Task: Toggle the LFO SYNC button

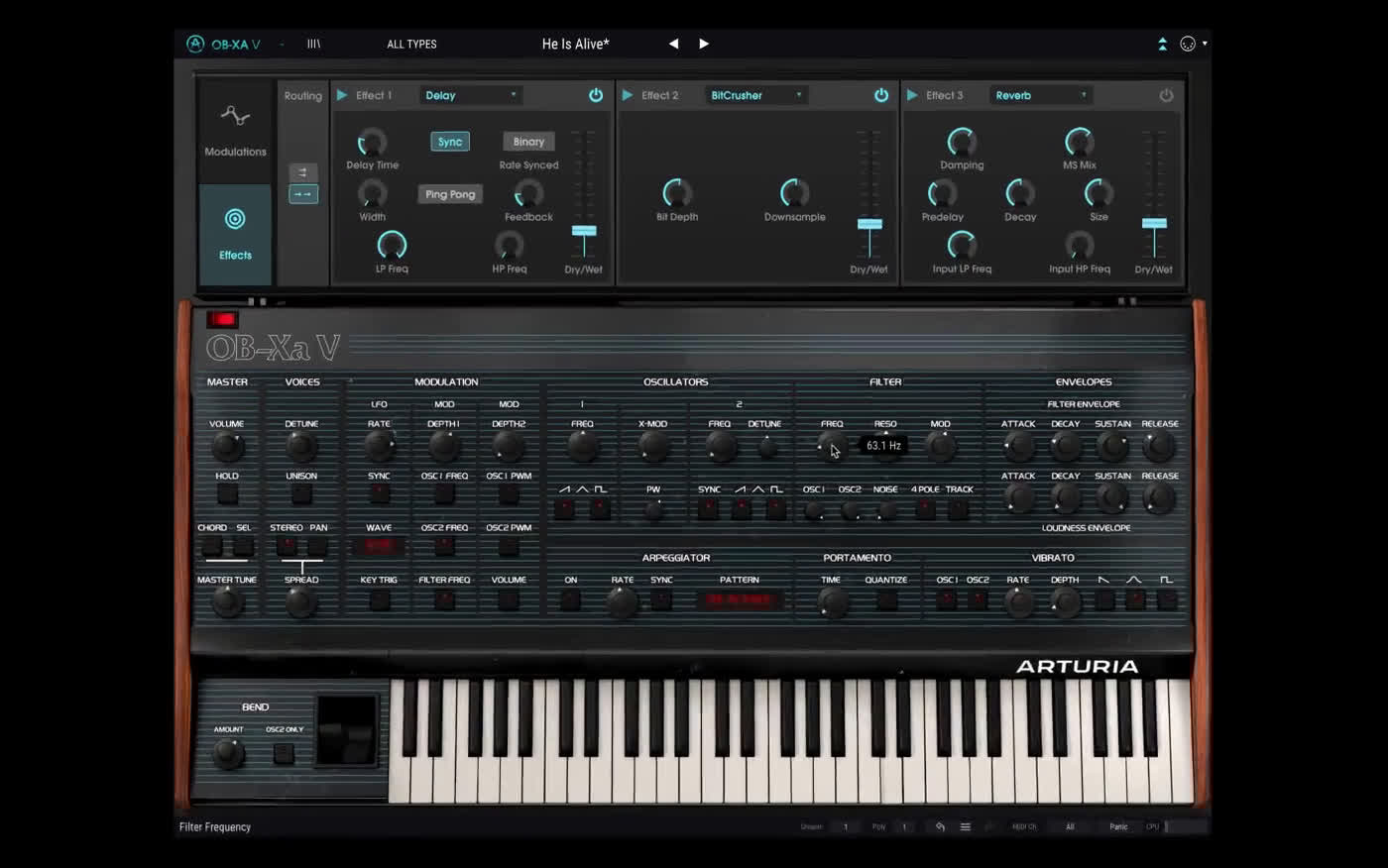Action: (379, 492)
